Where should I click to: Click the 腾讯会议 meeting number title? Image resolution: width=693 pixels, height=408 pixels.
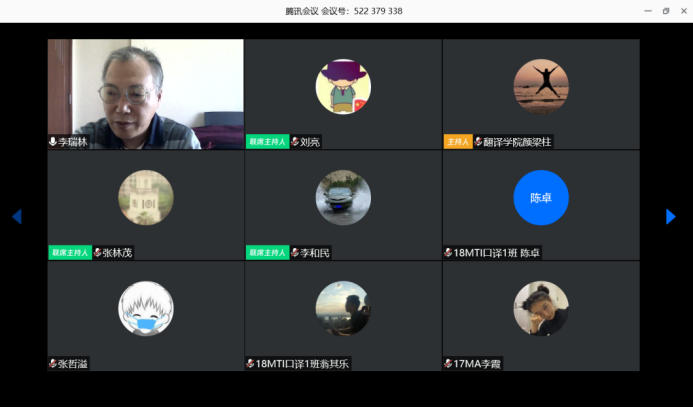[344, 11]
